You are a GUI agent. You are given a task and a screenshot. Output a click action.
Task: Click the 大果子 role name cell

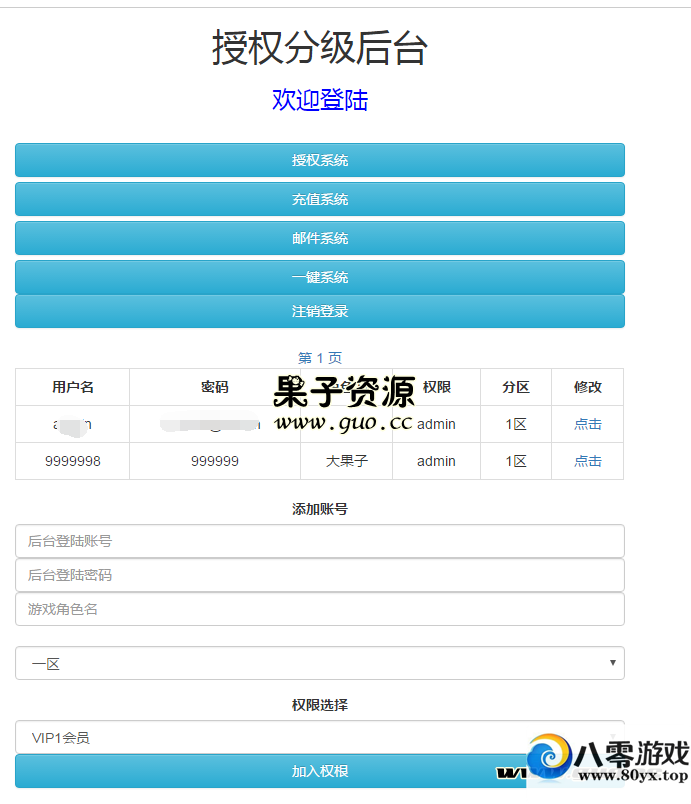pyautogui.click(x=347, y=461)
